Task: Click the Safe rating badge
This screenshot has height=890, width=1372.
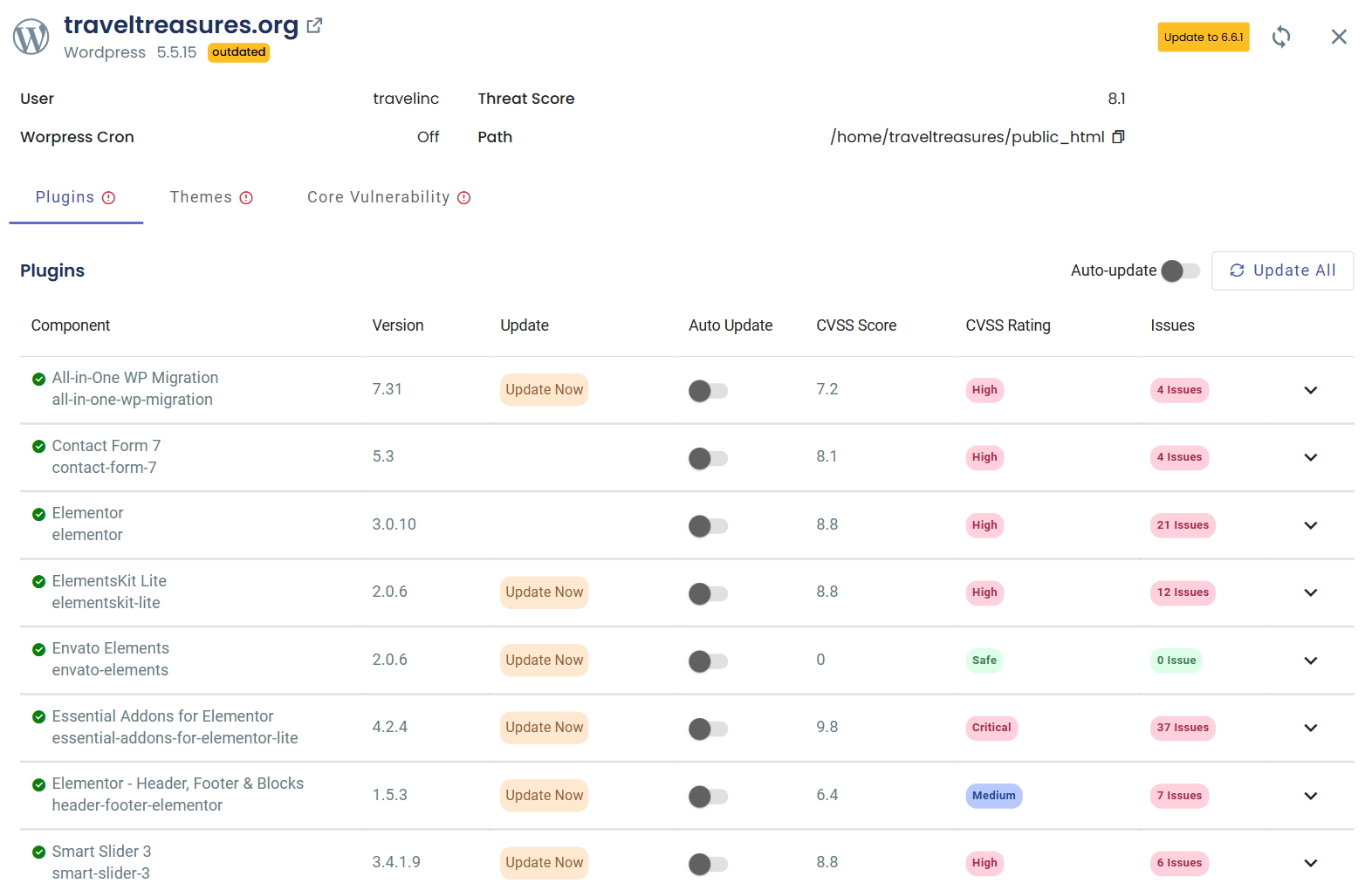Action: click(x=984, y=661)
